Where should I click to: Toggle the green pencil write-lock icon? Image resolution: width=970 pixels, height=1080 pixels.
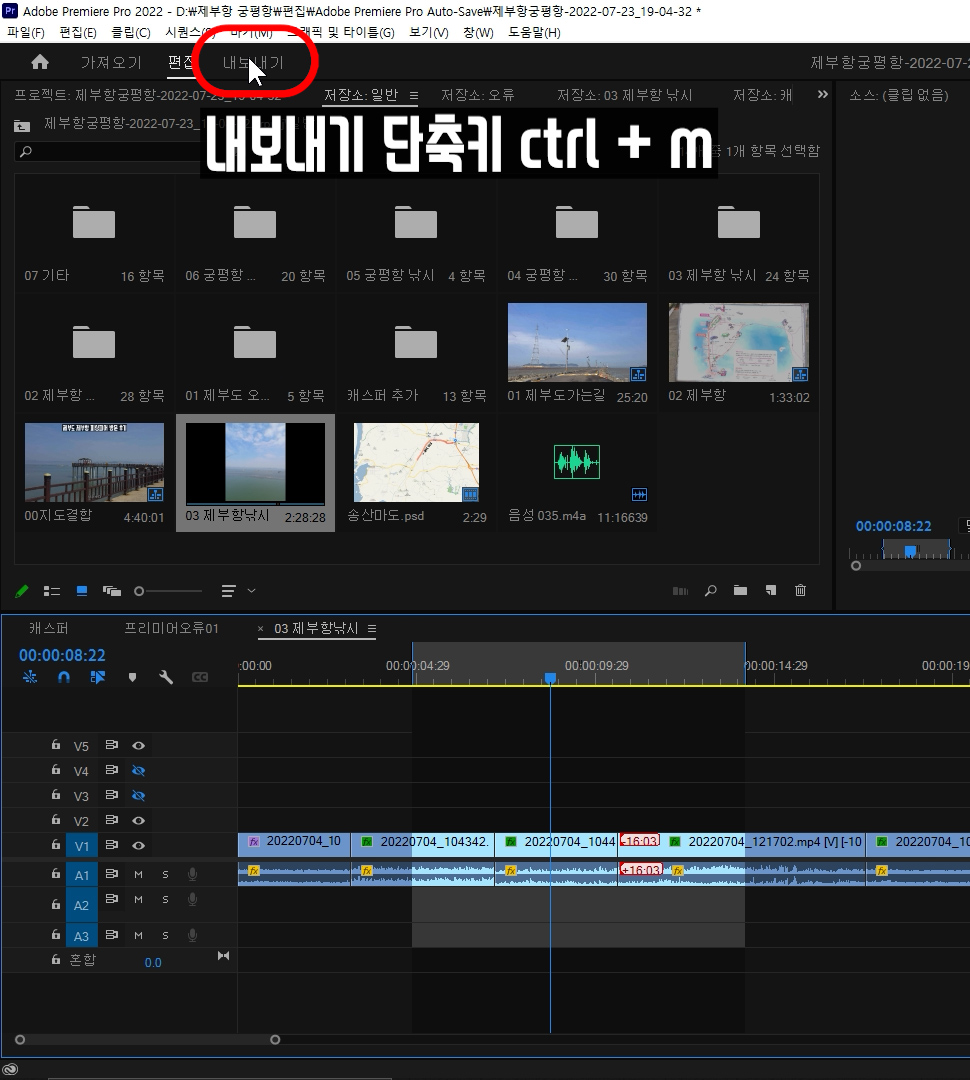click(21, 591)
